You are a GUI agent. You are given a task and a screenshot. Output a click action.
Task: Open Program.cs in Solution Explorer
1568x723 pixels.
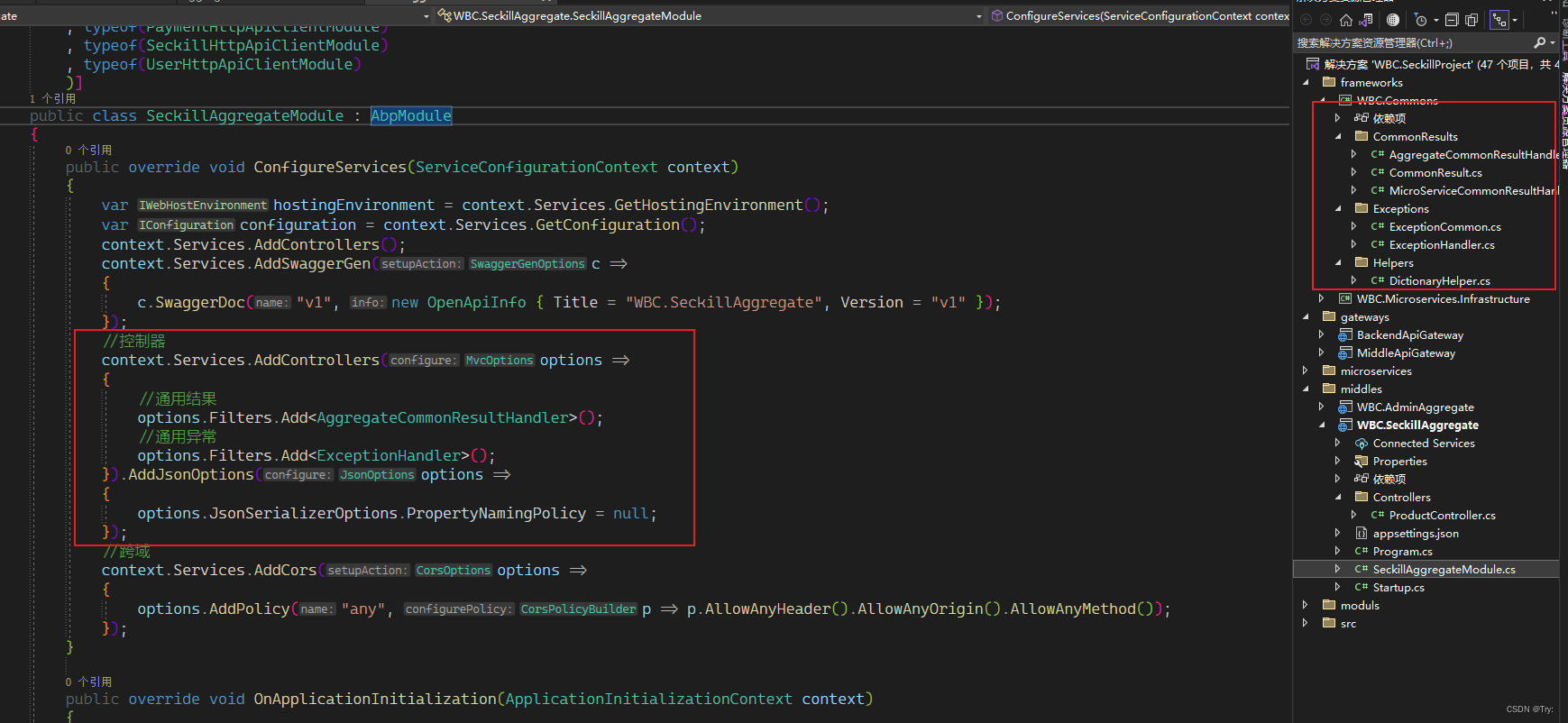point(1402,551)
